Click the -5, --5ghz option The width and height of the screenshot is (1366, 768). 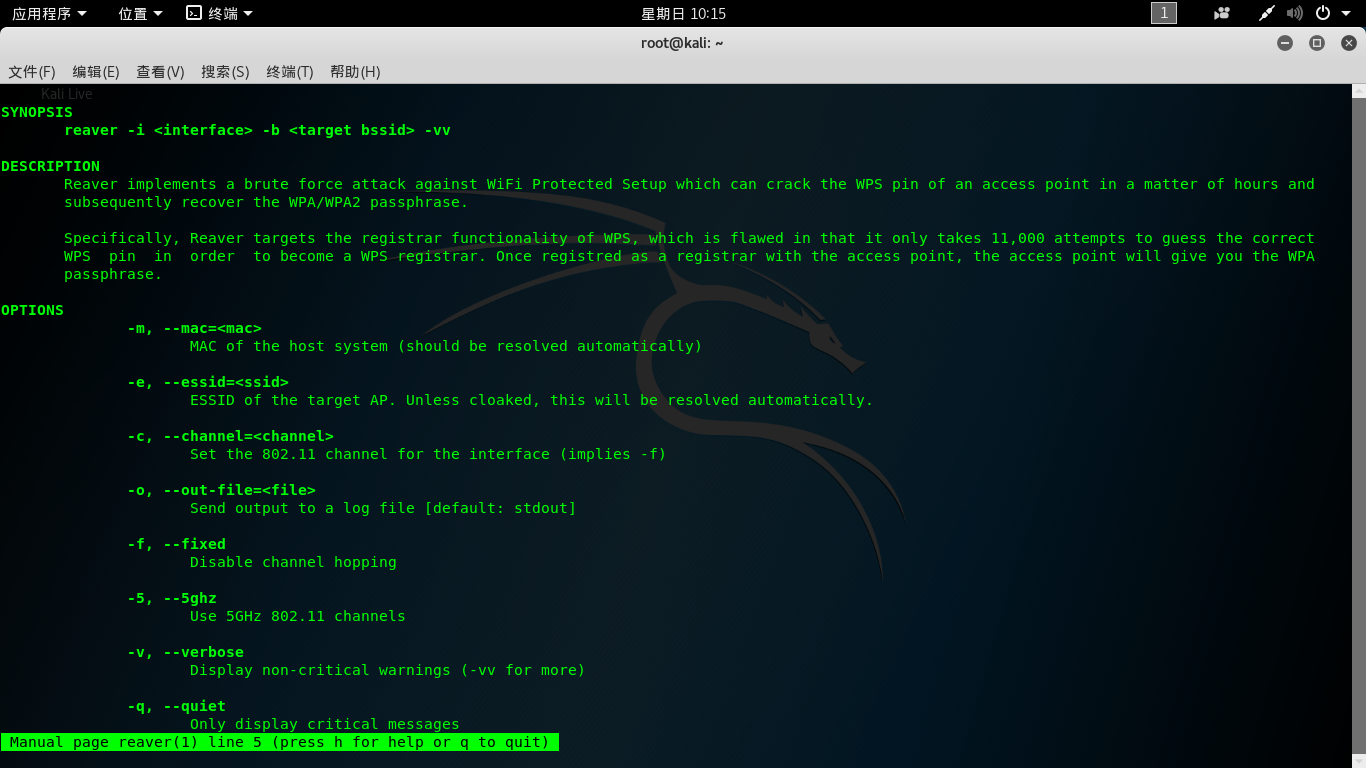click(172, 598)
